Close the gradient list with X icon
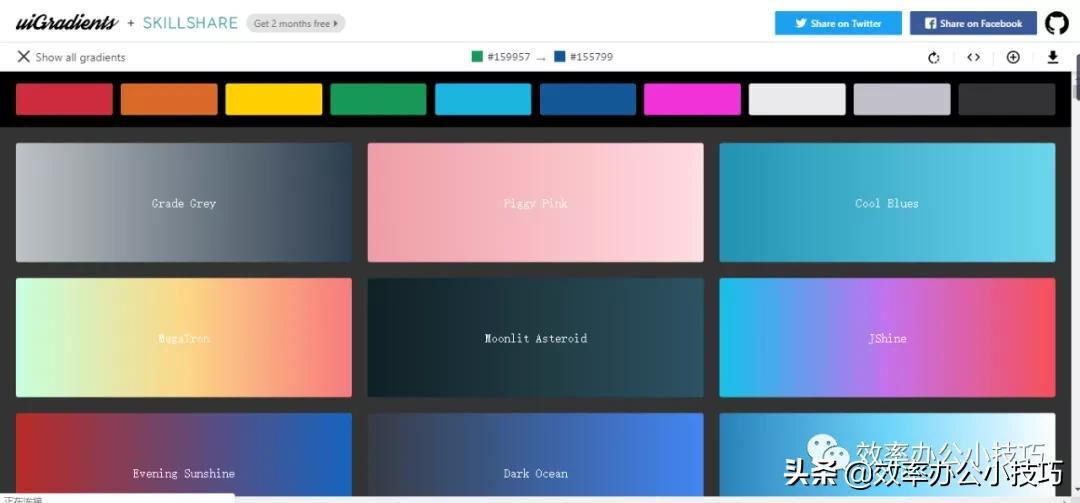This screenshot has width=1080, height=503. (x=23, y=57)
